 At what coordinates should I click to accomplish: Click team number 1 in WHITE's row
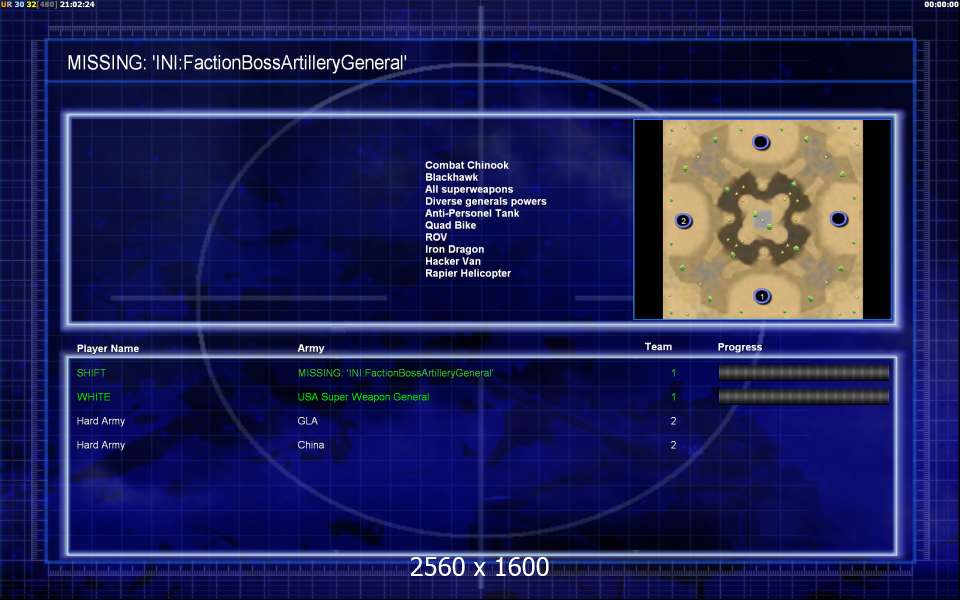point(673,397)
